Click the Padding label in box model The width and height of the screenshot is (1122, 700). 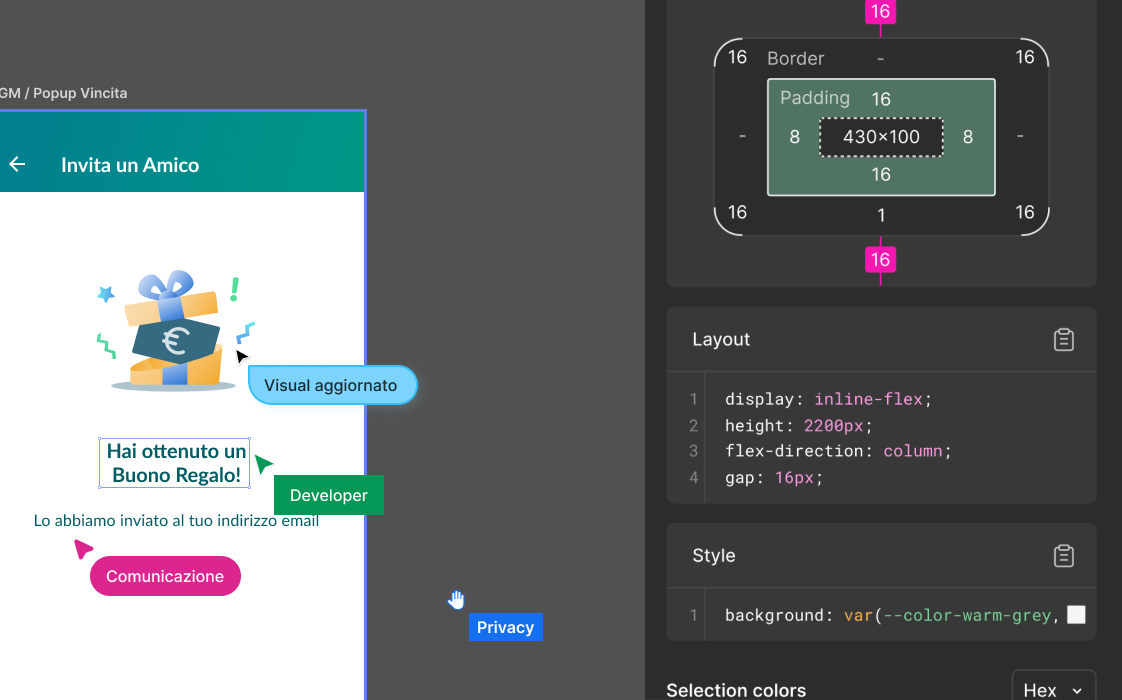click(815, 97)
